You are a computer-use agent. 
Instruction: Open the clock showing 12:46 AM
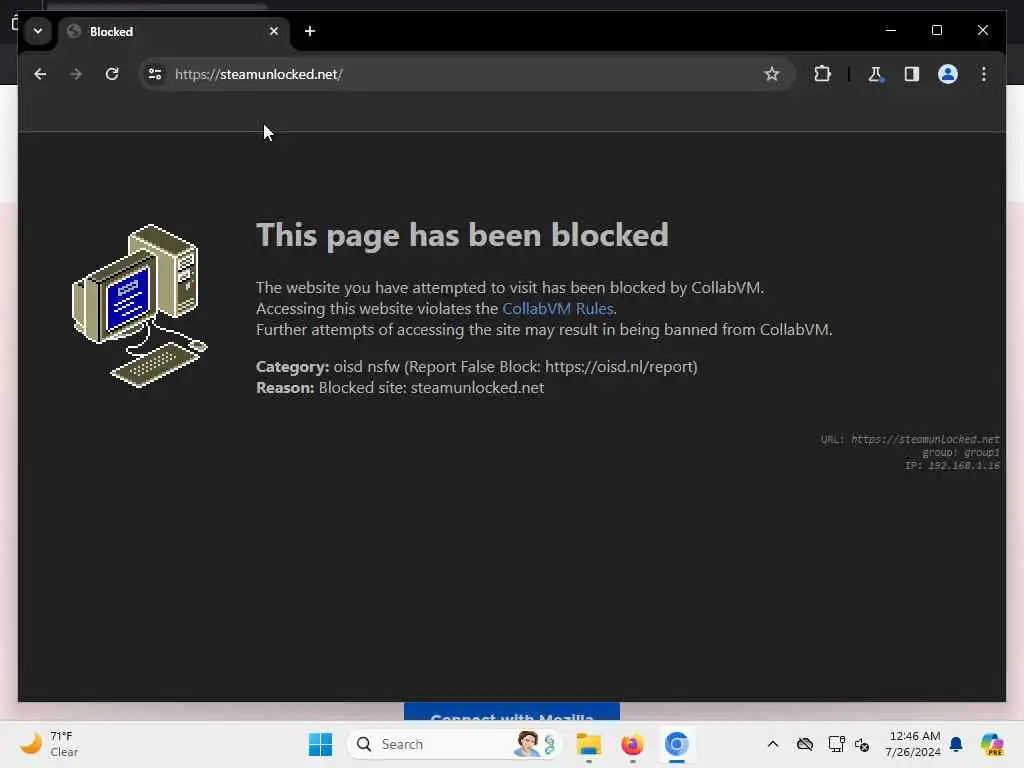(x=913, y=744)
